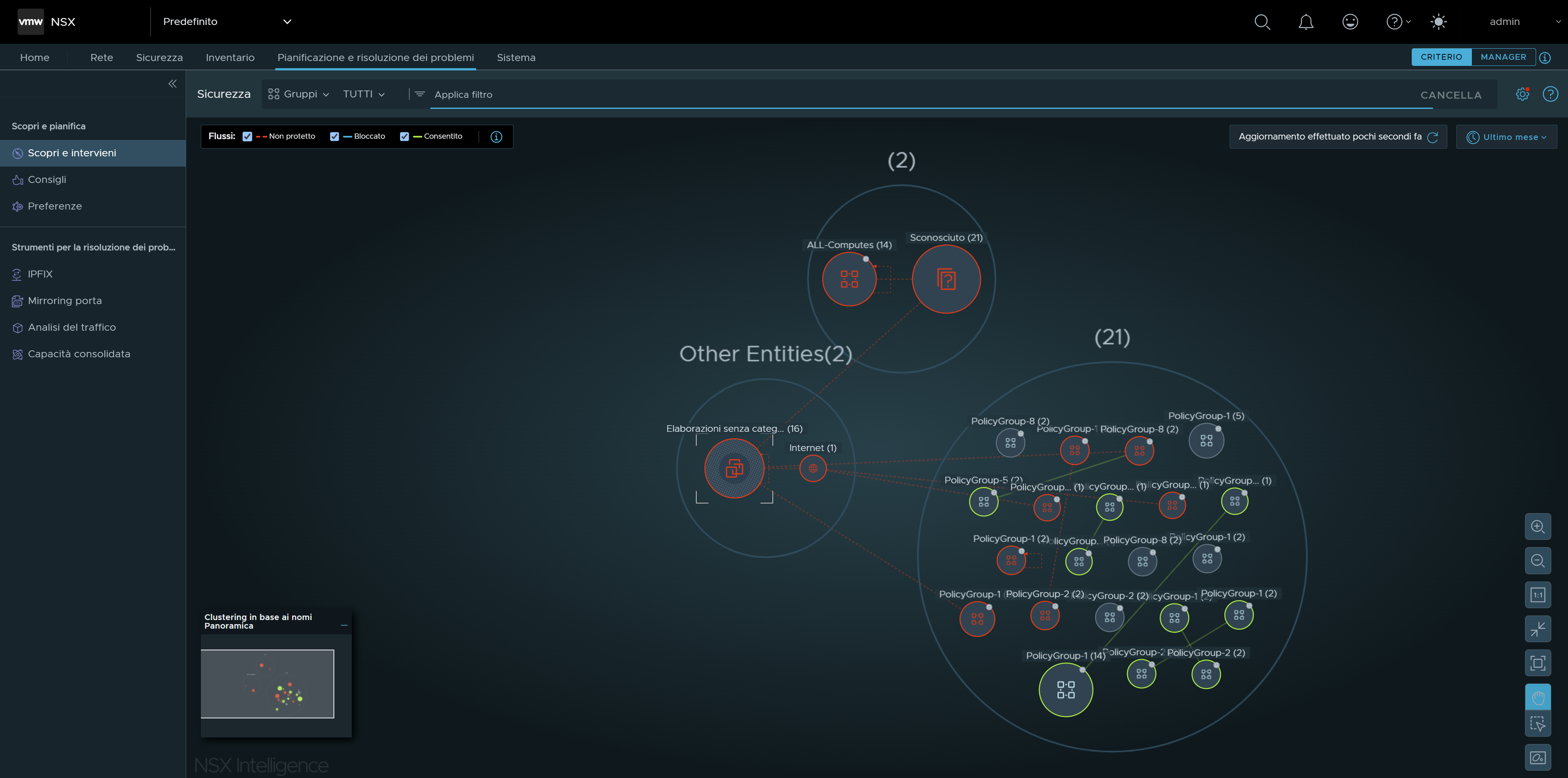Click flows legend info icon

pos(496,137)
